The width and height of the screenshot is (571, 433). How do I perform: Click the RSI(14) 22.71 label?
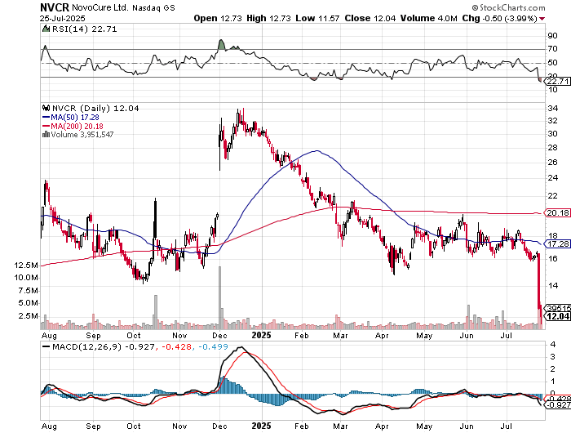click(84, 29)
